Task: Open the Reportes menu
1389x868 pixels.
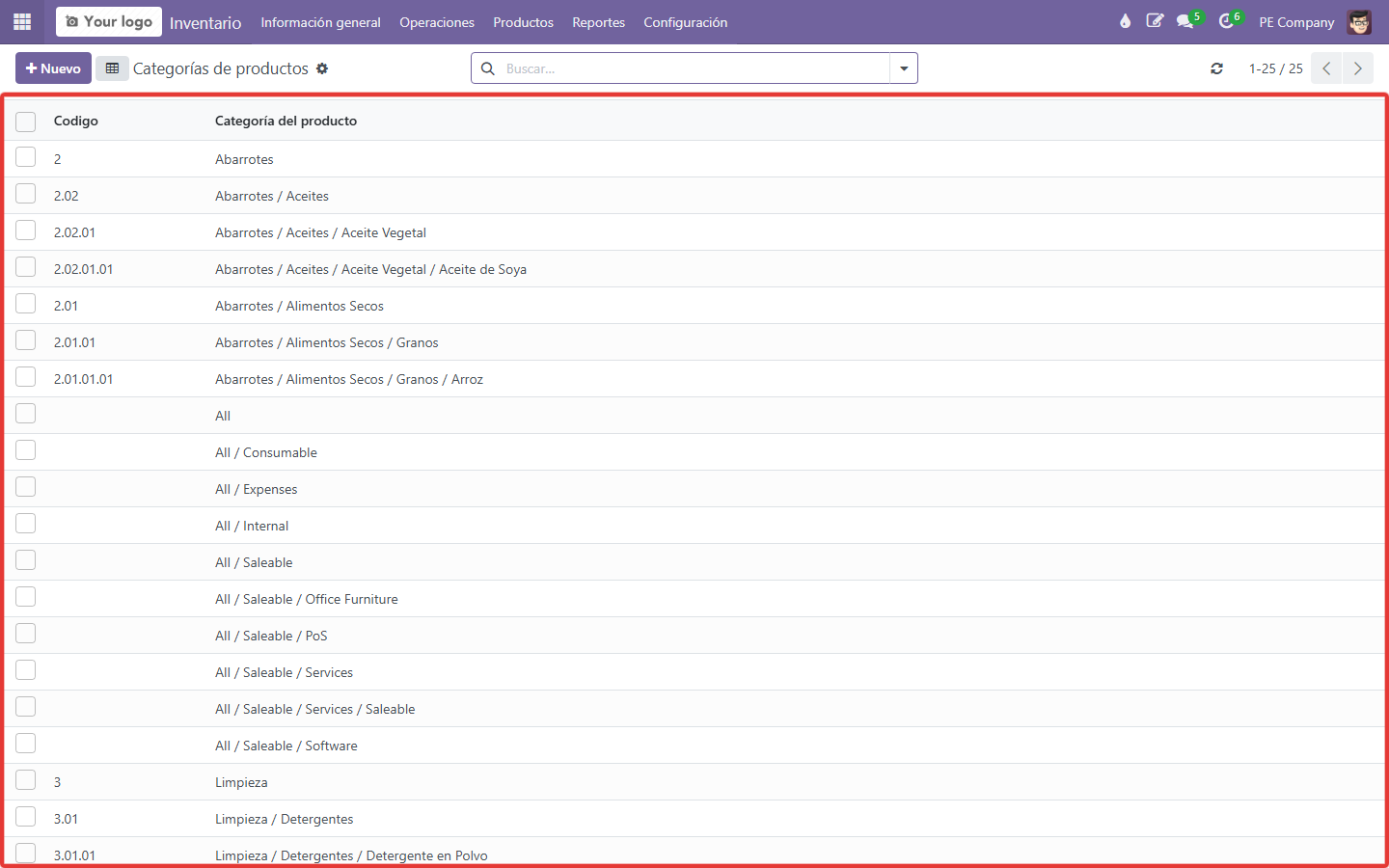Action: 599,22
